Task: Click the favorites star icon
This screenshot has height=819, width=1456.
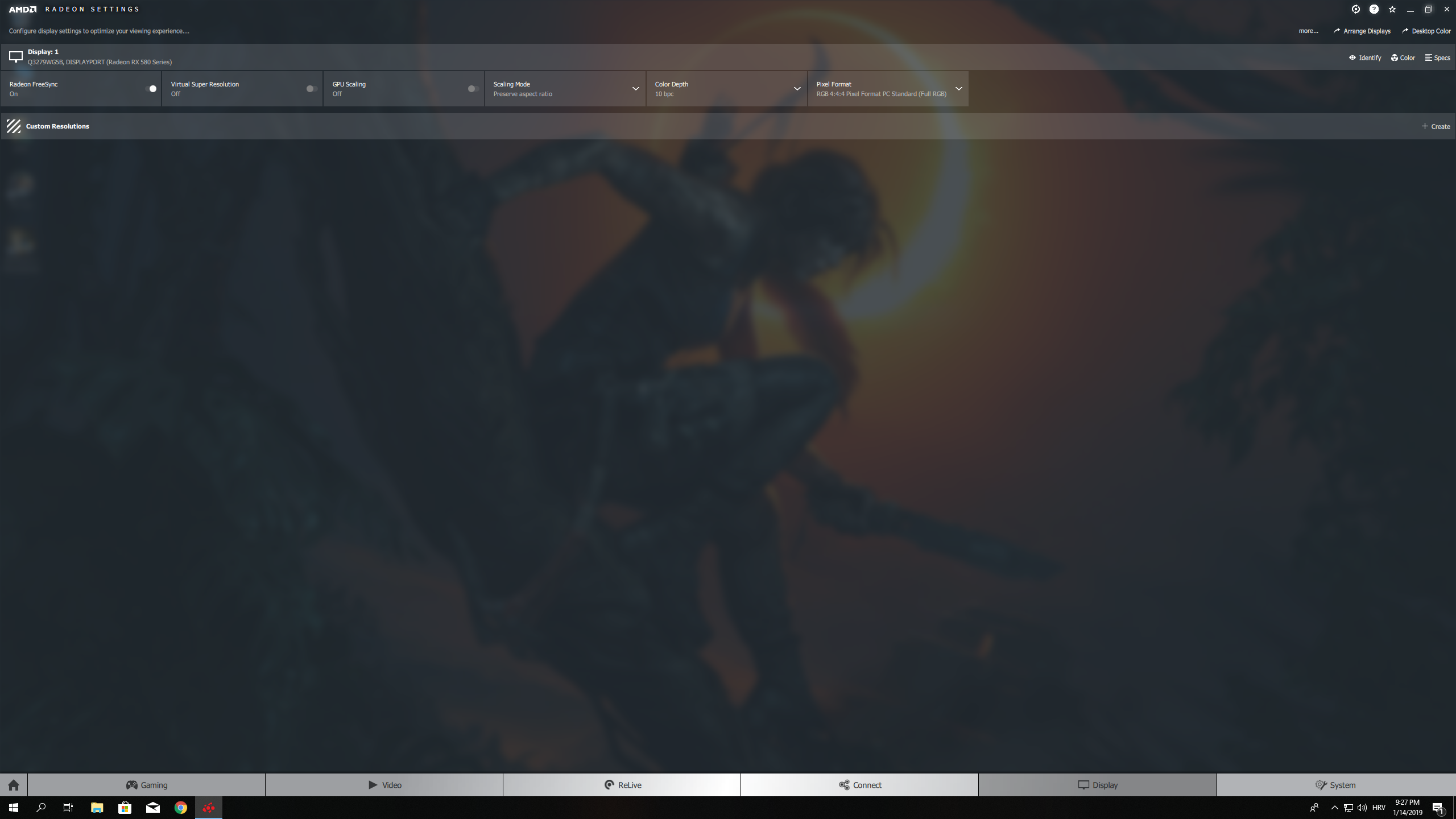Action: coord(1392,9)
